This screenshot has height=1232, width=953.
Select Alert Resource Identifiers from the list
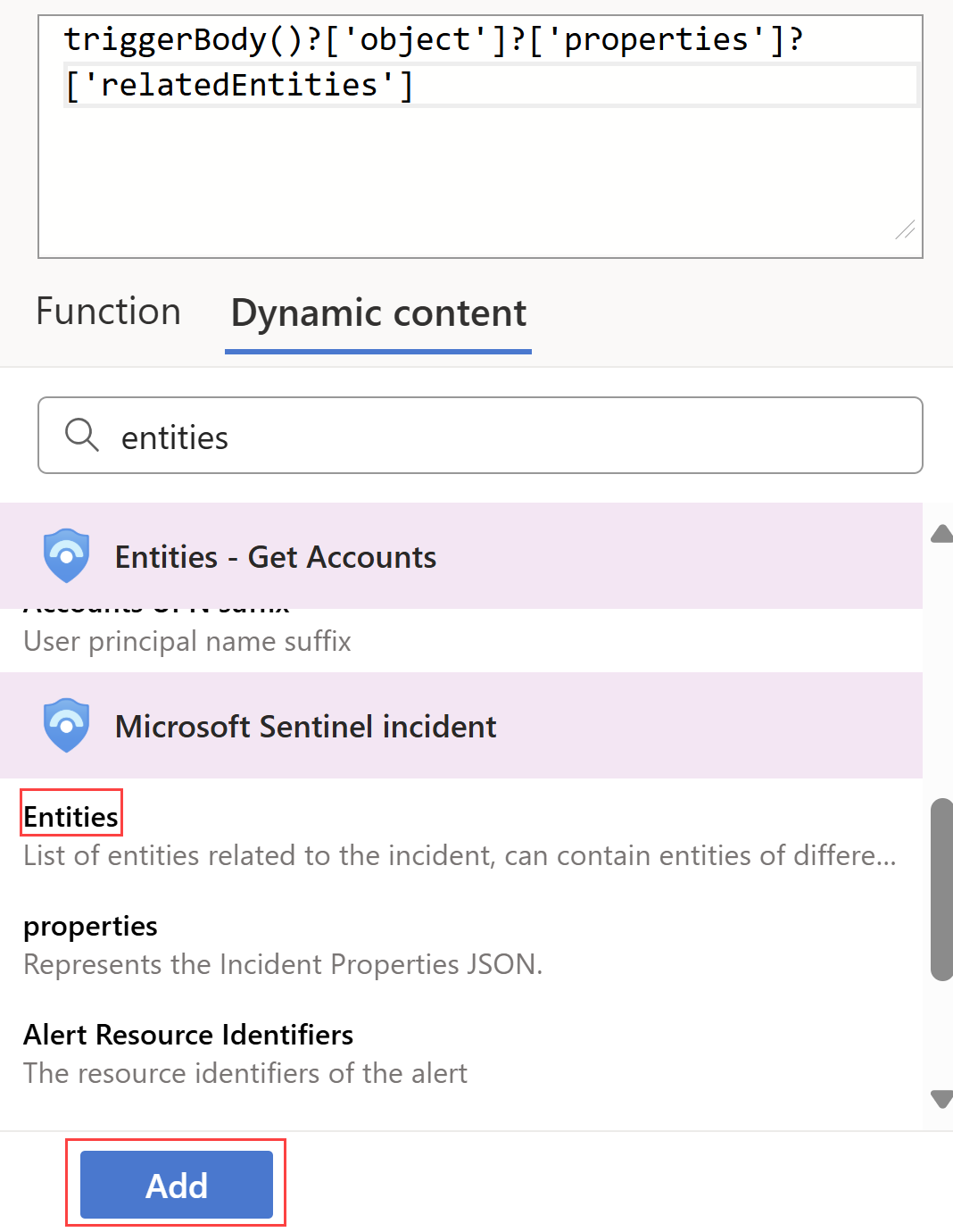[187, 1034]
